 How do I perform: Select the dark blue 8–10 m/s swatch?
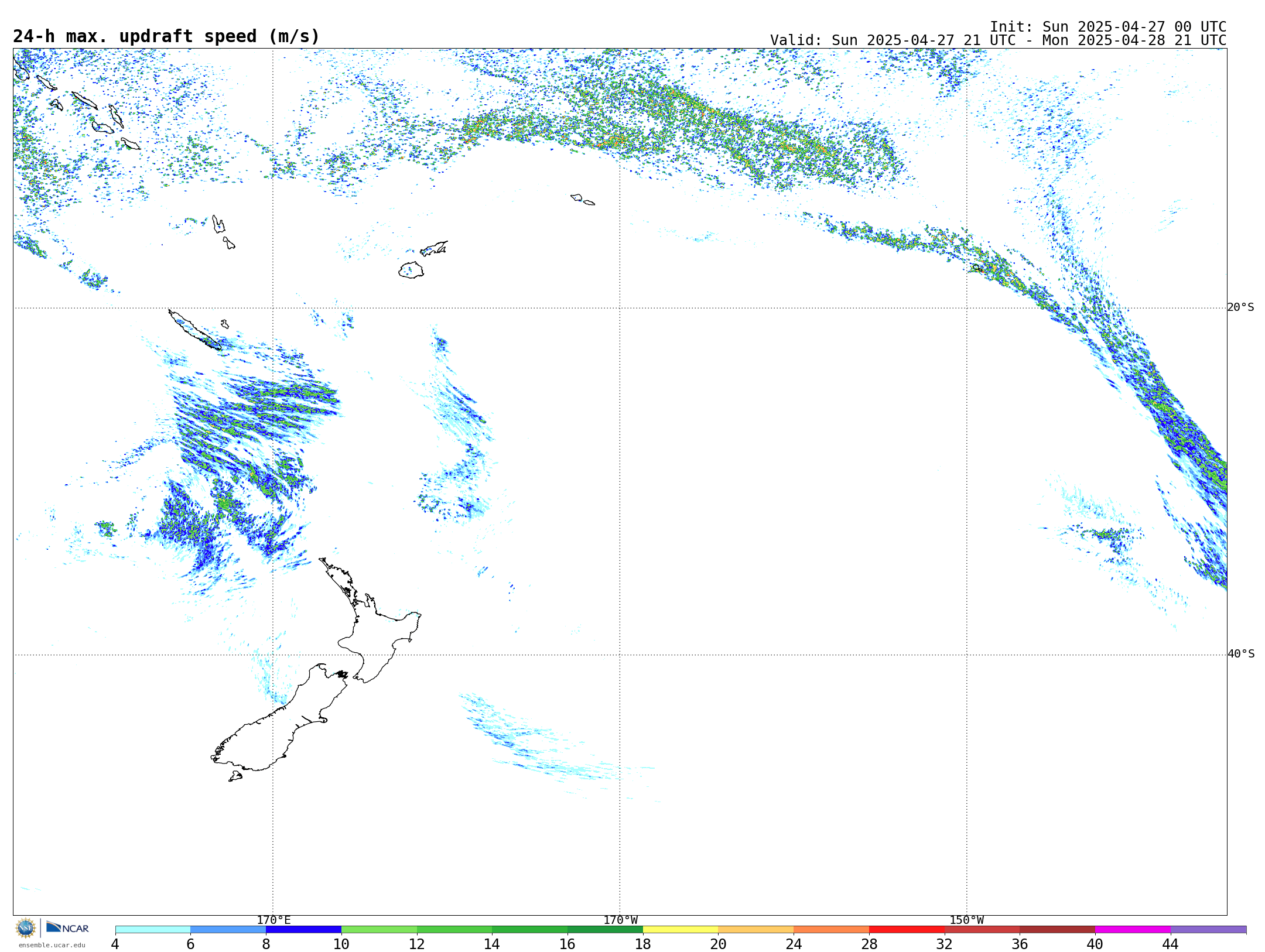[303, 930]
